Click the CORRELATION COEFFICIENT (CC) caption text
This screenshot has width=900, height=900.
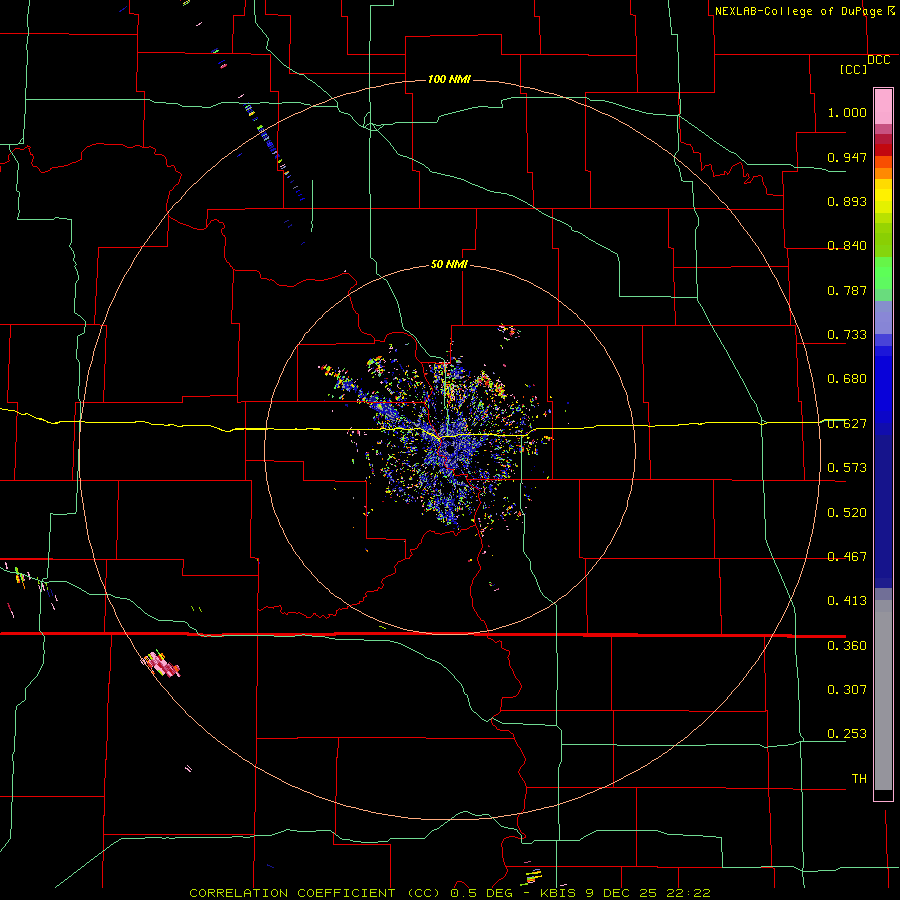[315, 893]
